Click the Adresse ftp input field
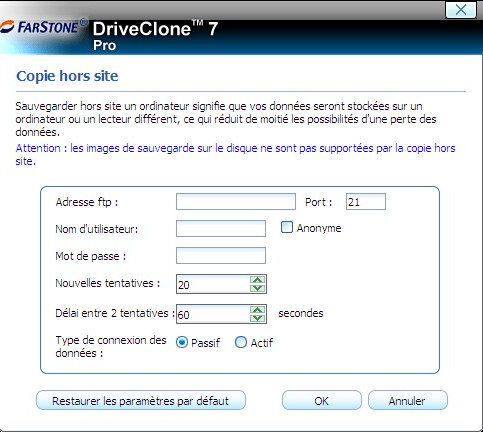The width and height of the screenshot is (483, 432). [x=236, y=202]
